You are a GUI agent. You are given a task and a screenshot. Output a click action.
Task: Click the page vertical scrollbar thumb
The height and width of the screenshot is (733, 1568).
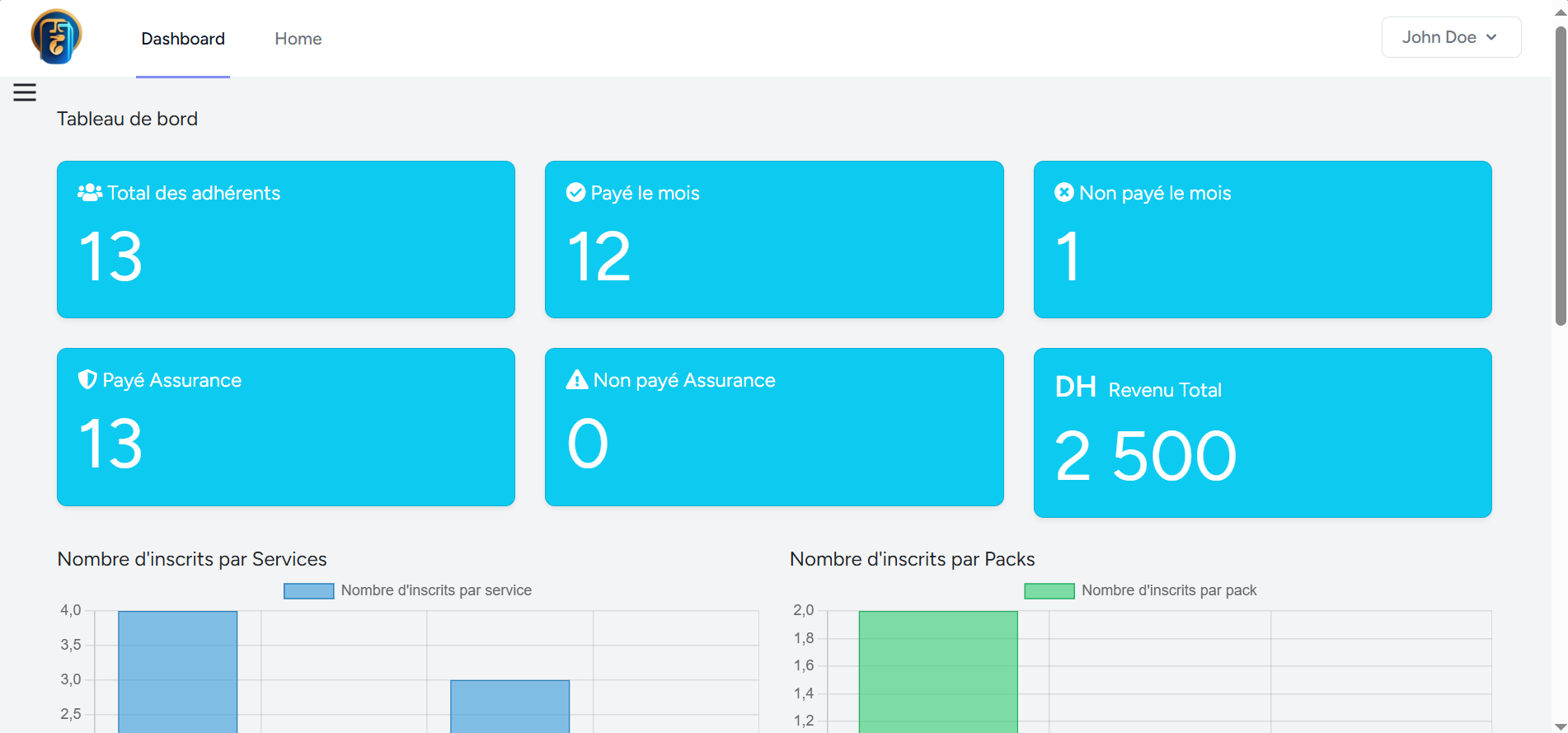[x=1561, y=176]
